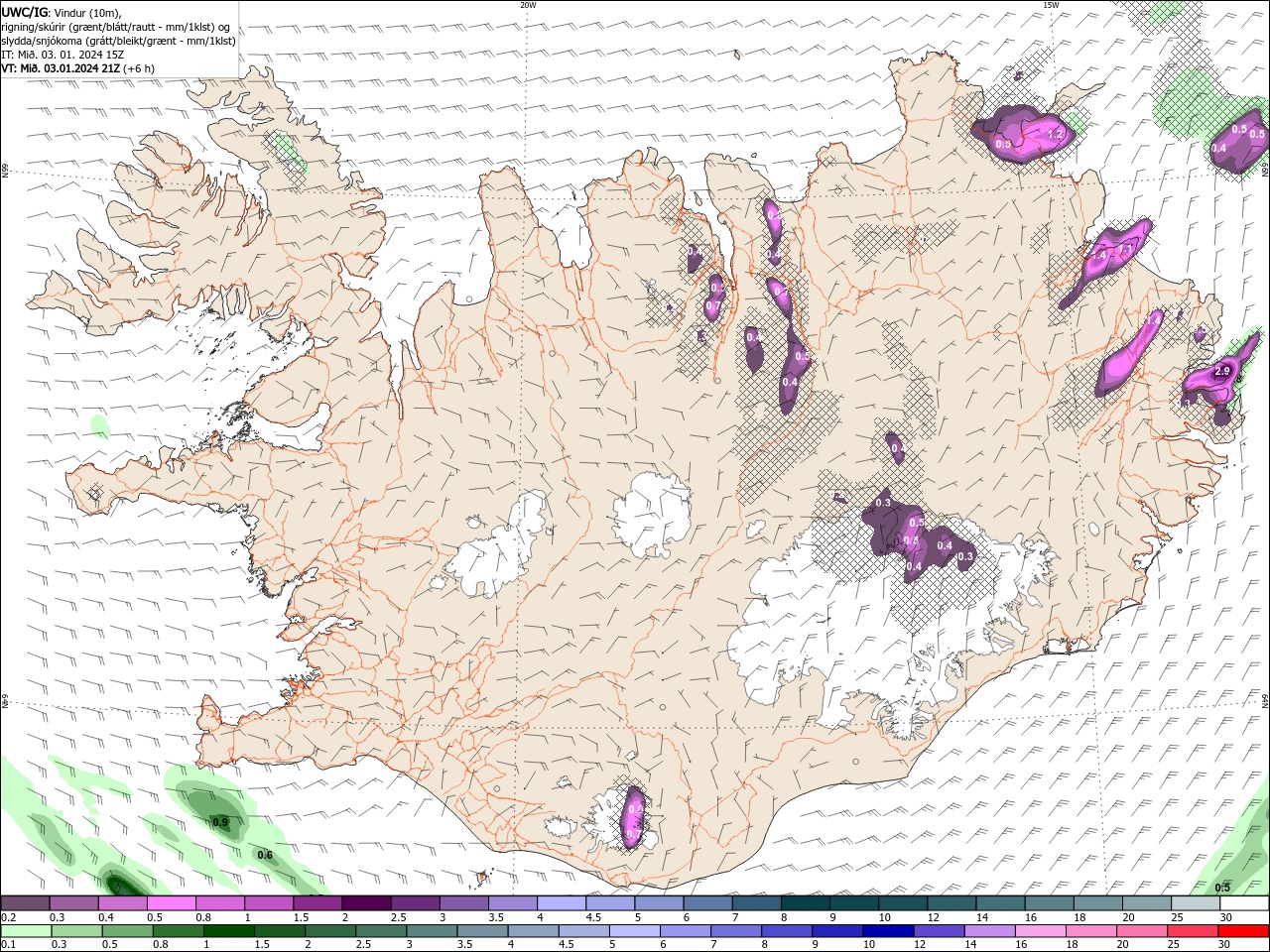The width and height of the screenshot is (1270, 952).
Task: Click the upper legend swatch for 0.2–0.3 mm
Action: 25,902
